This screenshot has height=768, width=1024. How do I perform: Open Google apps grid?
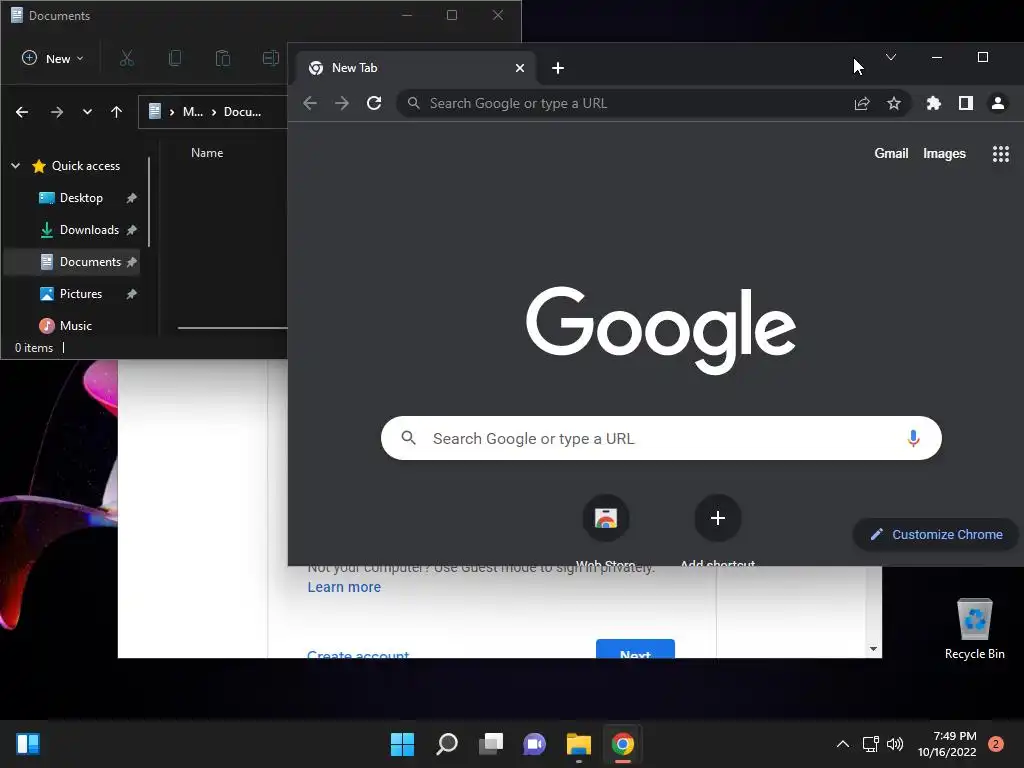coord(1000,153)
